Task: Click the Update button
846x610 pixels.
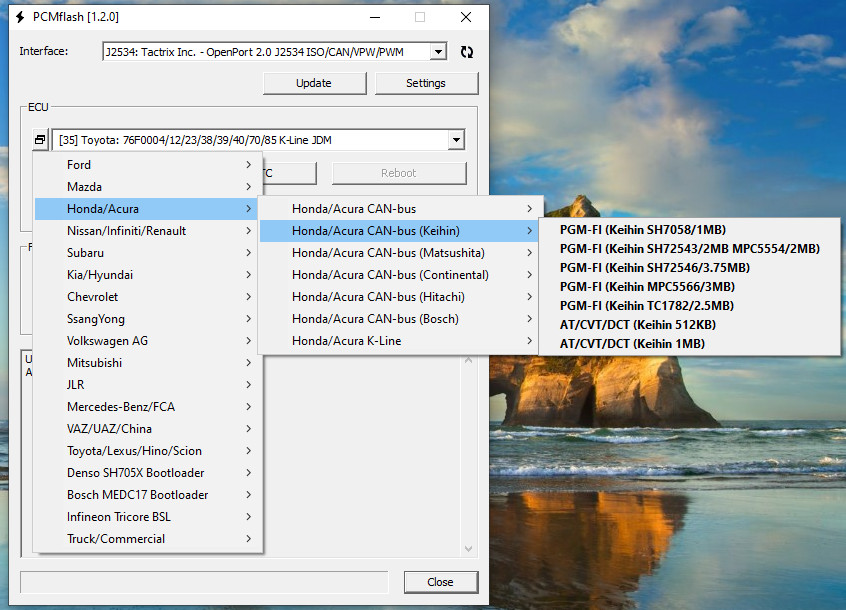Action: pos(314,83)
